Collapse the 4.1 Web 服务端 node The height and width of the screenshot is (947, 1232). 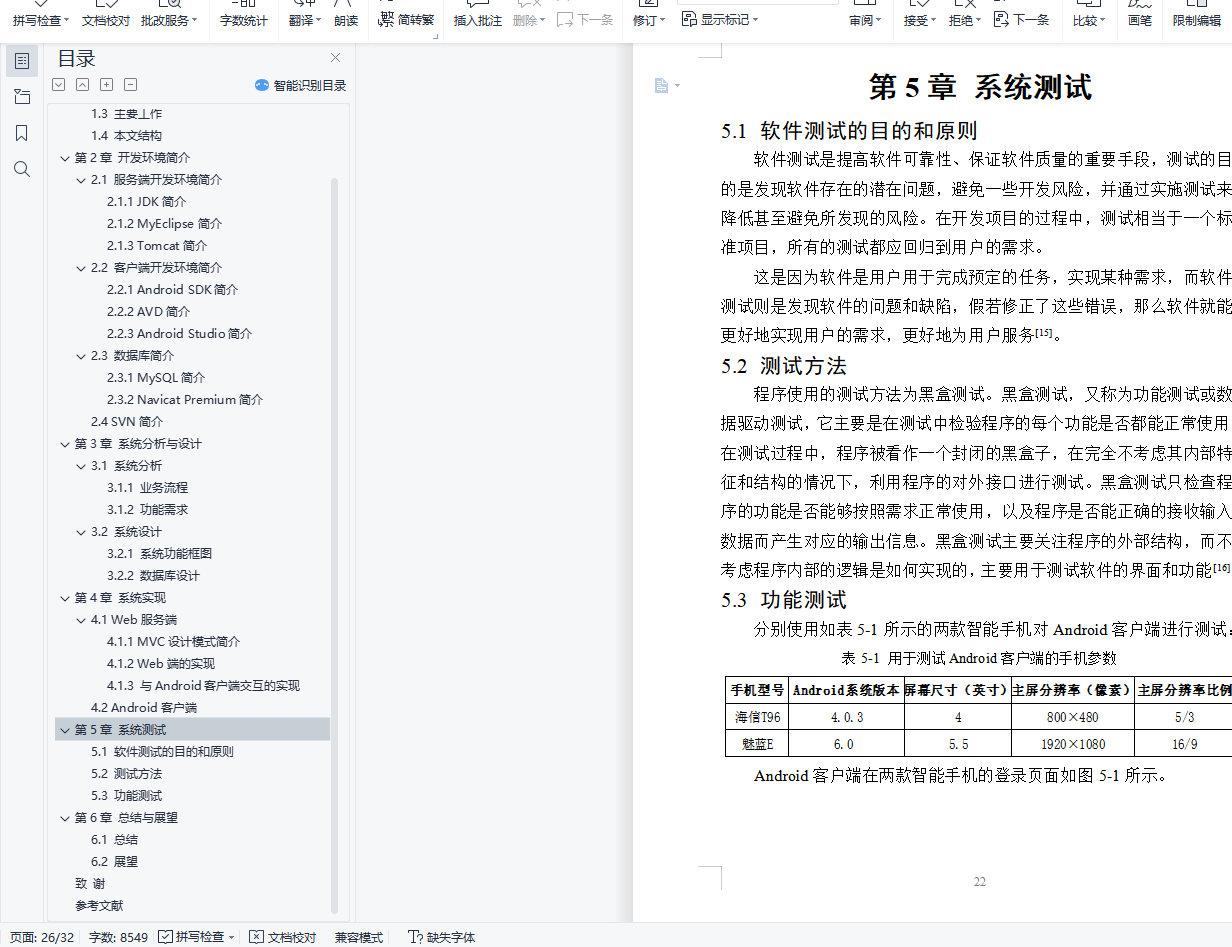coord(81,620)
